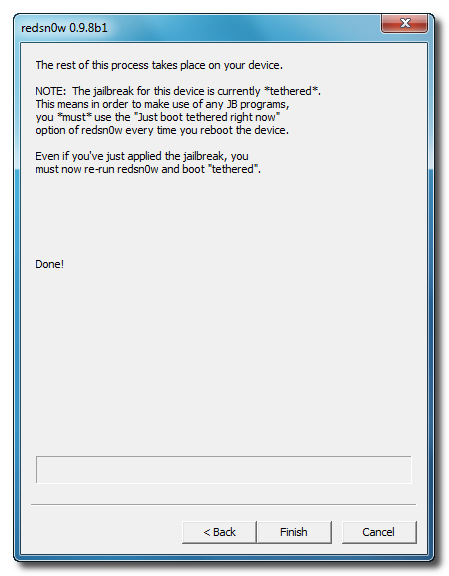
Task: Click the Finish button
Action: pos(294,532)
